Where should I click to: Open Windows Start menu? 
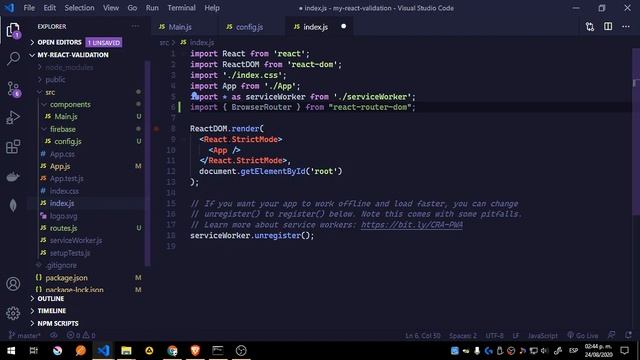[x=11, y=351]
